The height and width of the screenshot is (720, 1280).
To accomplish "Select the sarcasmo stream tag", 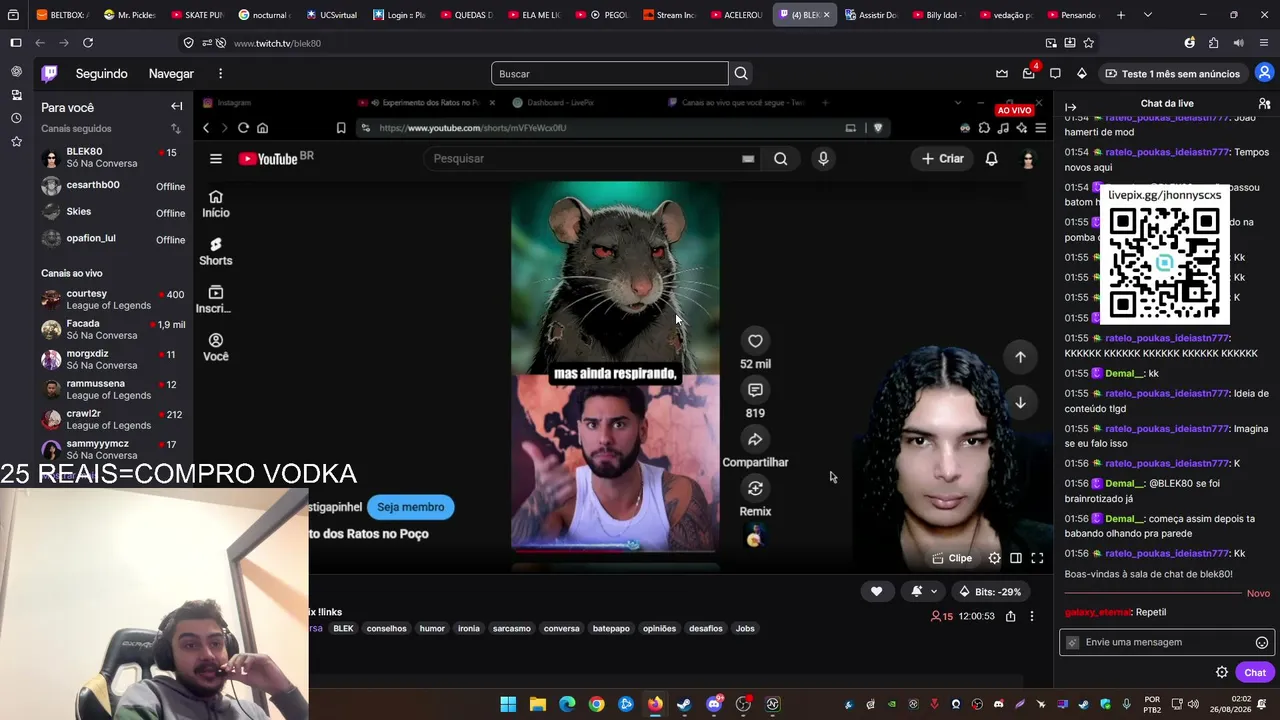I will click(x=512, y=628).
